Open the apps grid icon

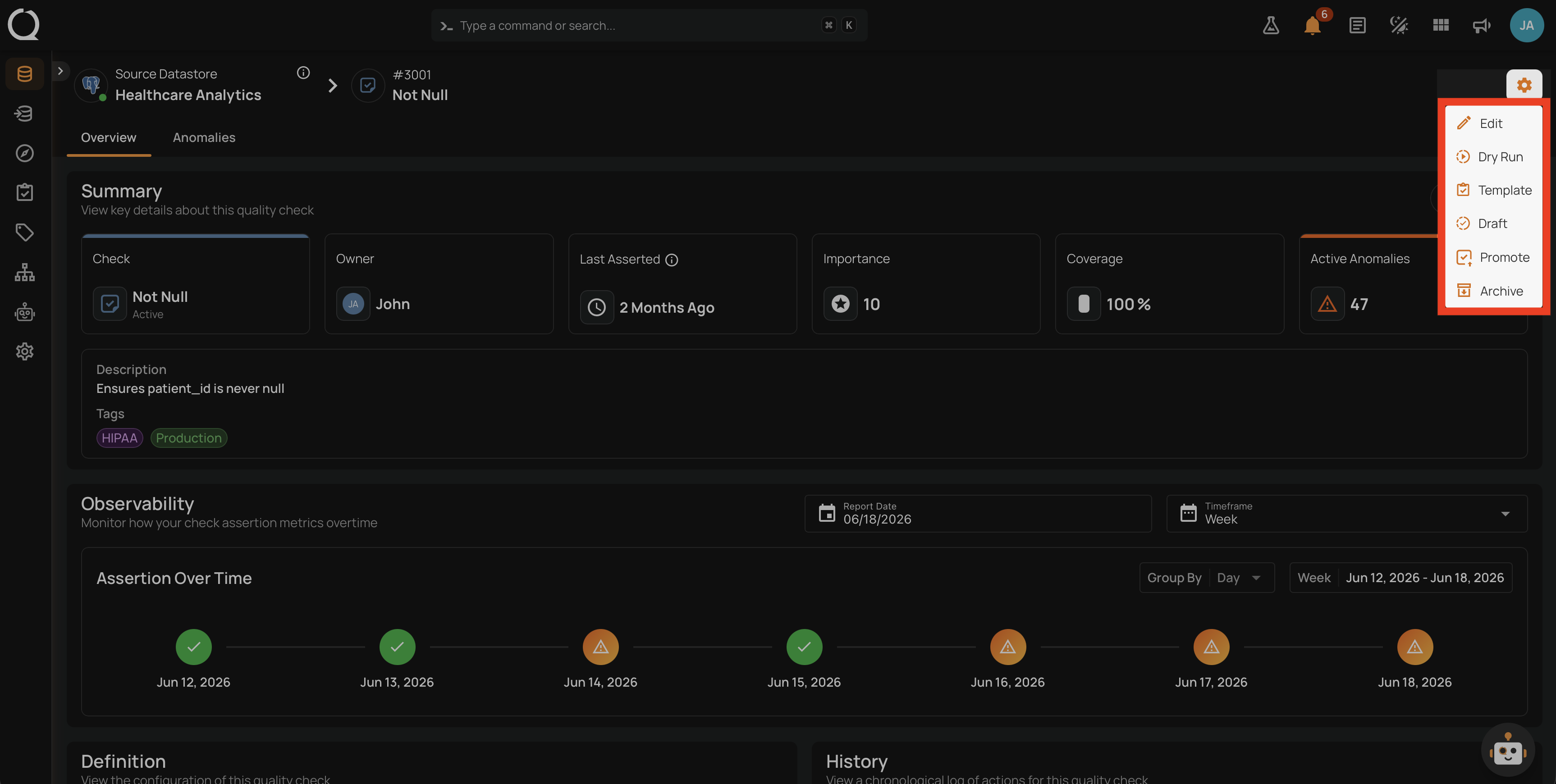(x=1441, y=25)
